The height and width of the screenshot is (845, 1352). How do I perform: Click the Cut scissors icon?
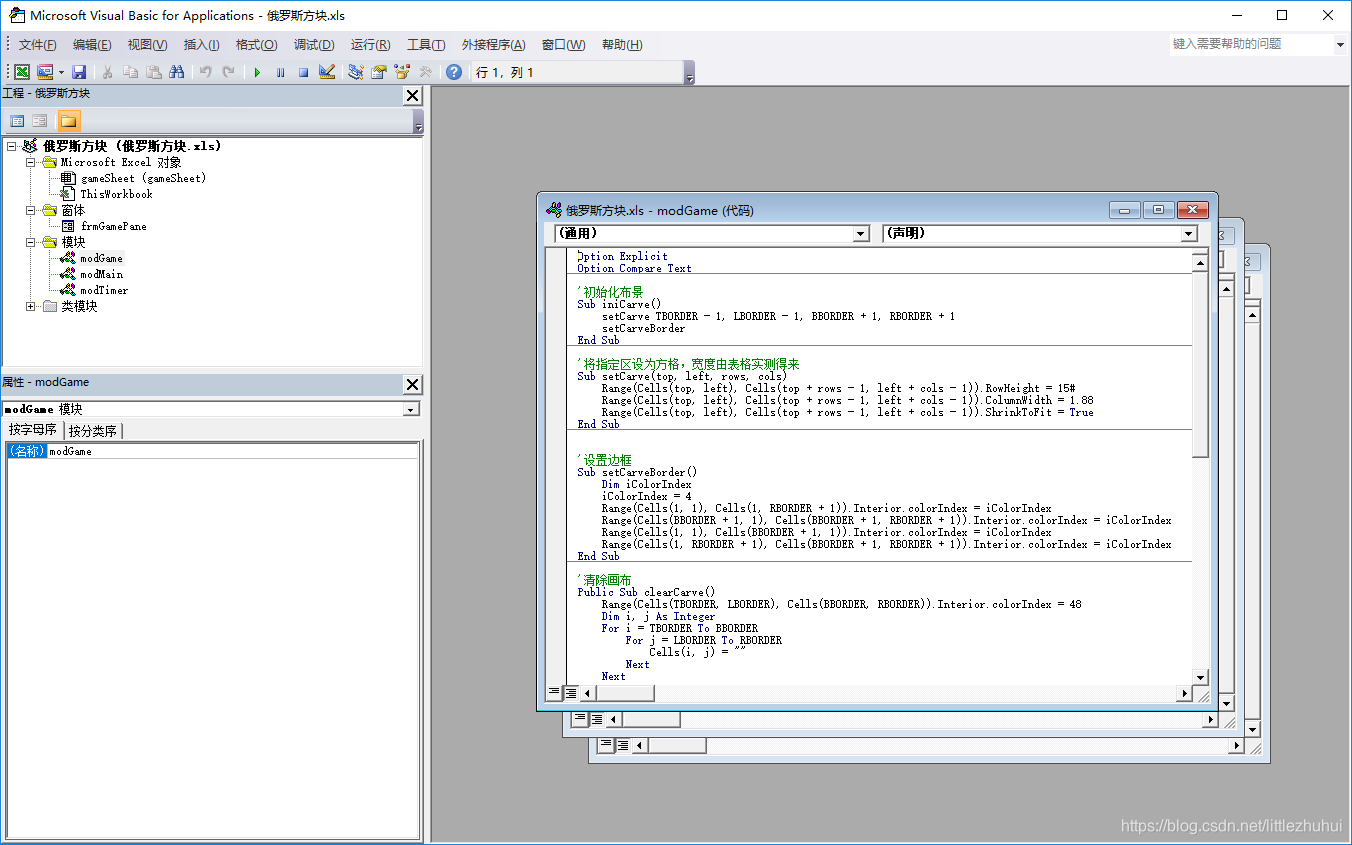107,72
